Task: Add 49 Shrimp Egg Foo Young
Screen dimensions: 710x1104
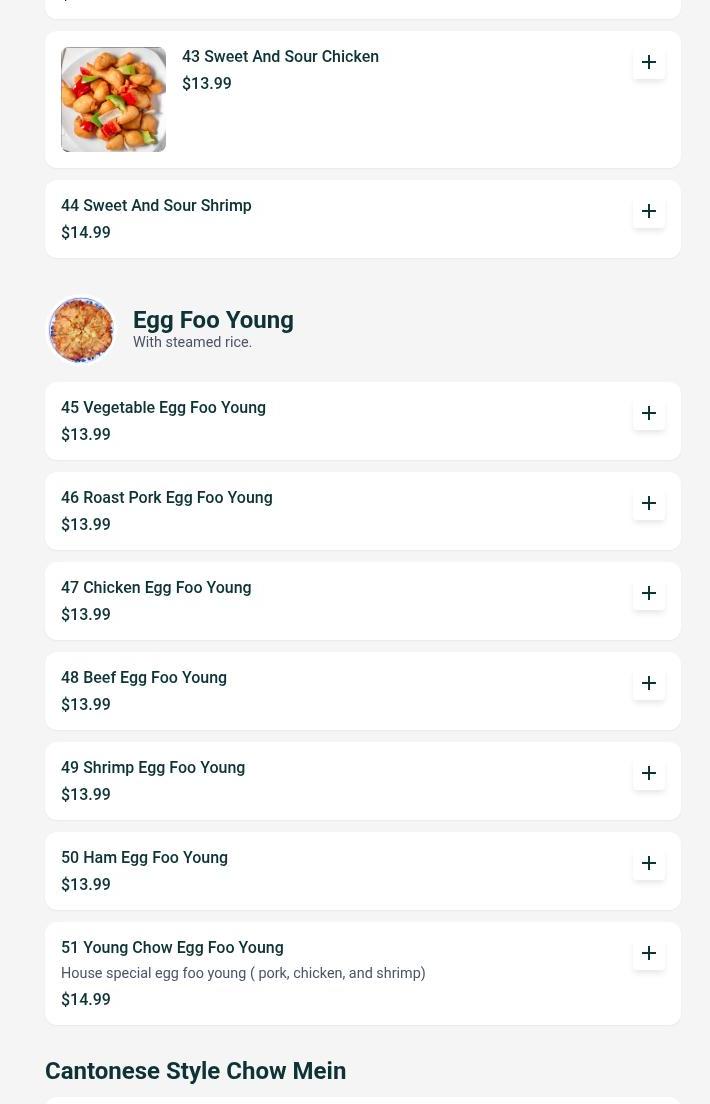Action: [649, 774]
